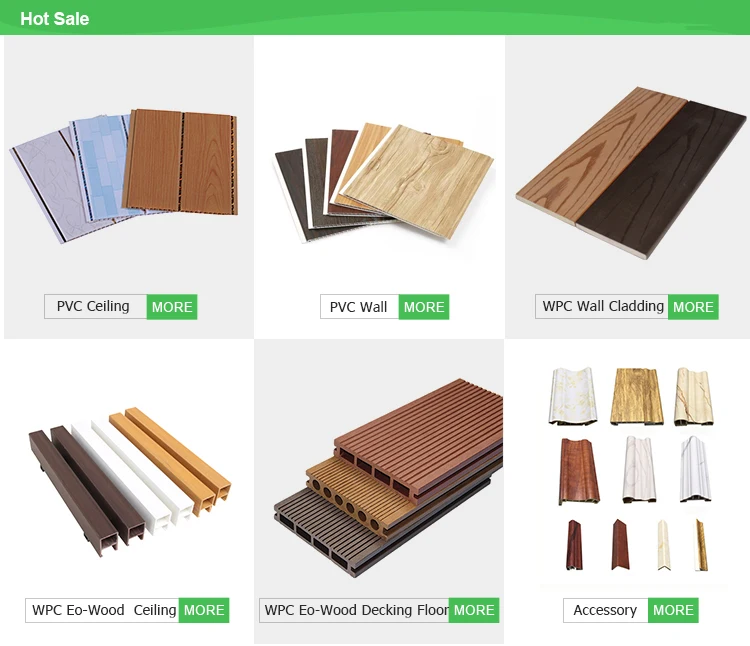Select the stacked decking floor boards image
750x646 pixels.
click(x=388, y=477)
